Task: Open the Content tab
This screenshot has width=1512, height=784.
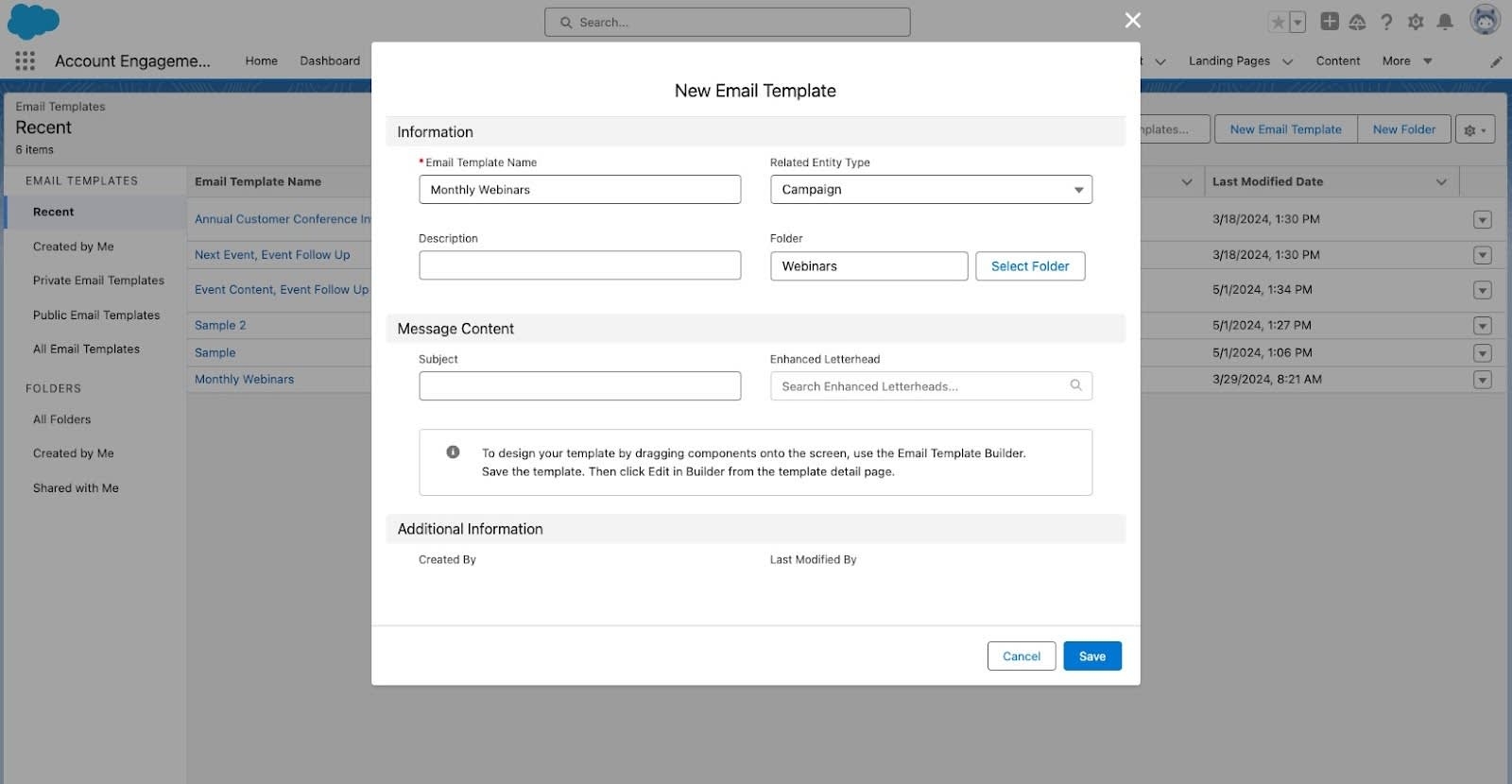Action: coord(1338,60)
